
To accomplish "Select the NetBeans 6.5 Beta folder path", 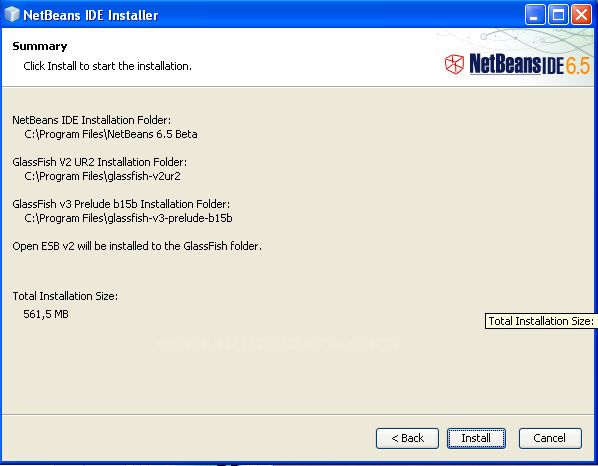I will coord(111,134).
